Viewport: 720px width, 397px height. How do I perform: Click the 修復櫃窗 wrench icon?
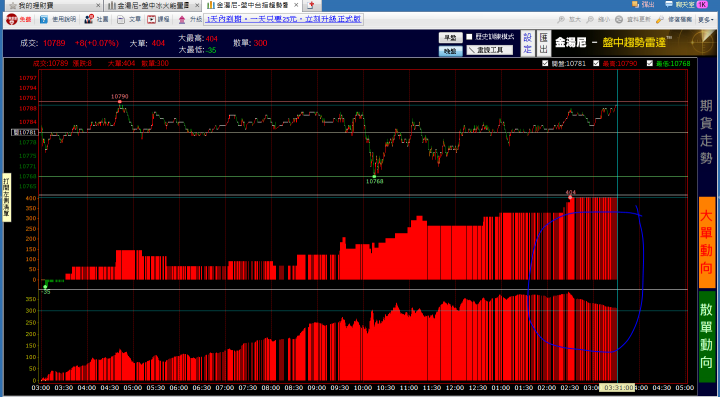click(660, 20)
